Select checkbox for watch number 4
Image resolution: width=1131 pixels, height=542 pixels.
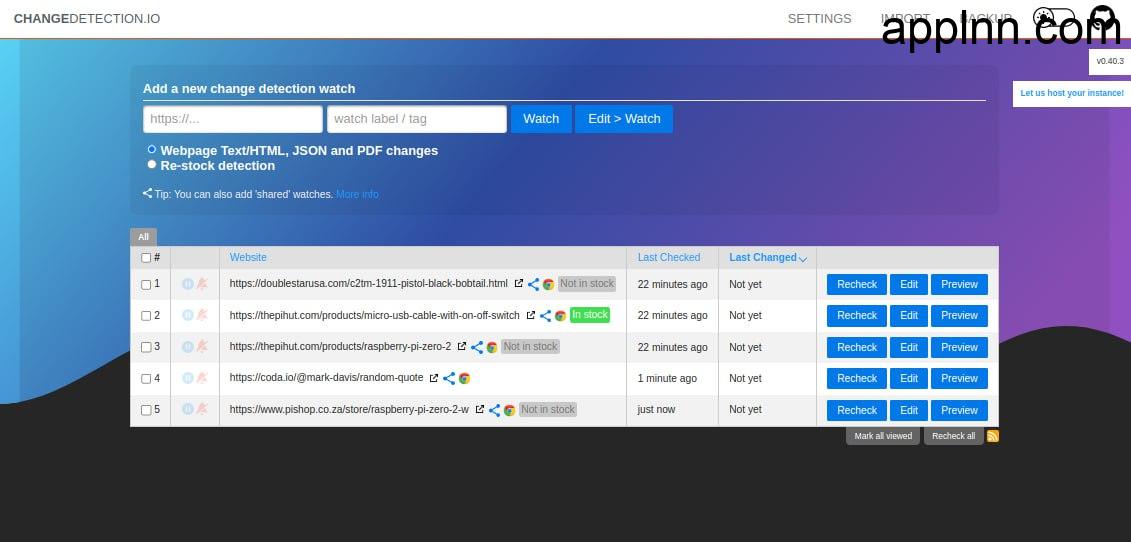[x=146, y=378]
